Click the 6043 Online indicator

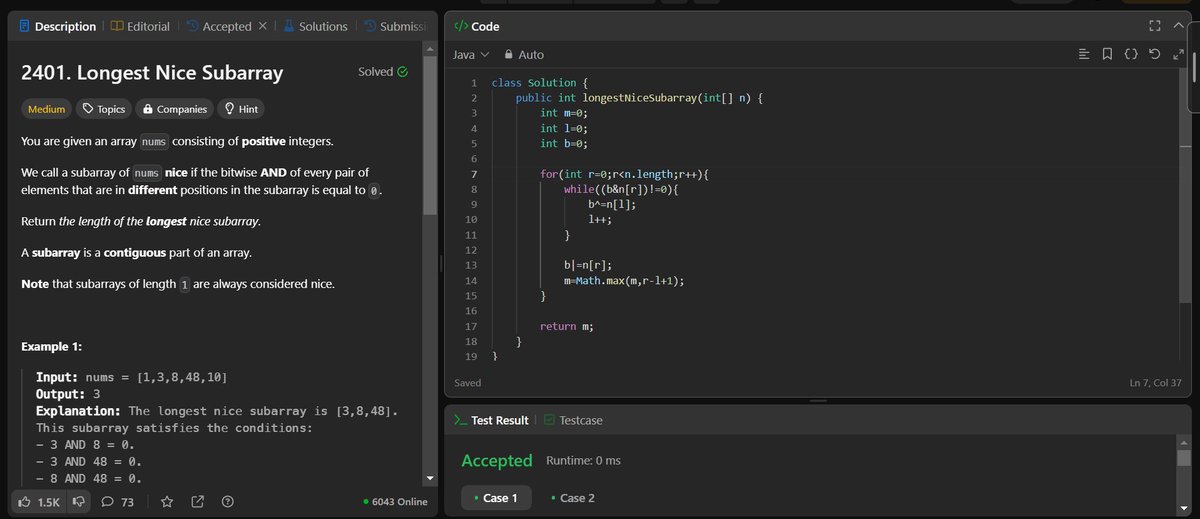coord(394,502)
